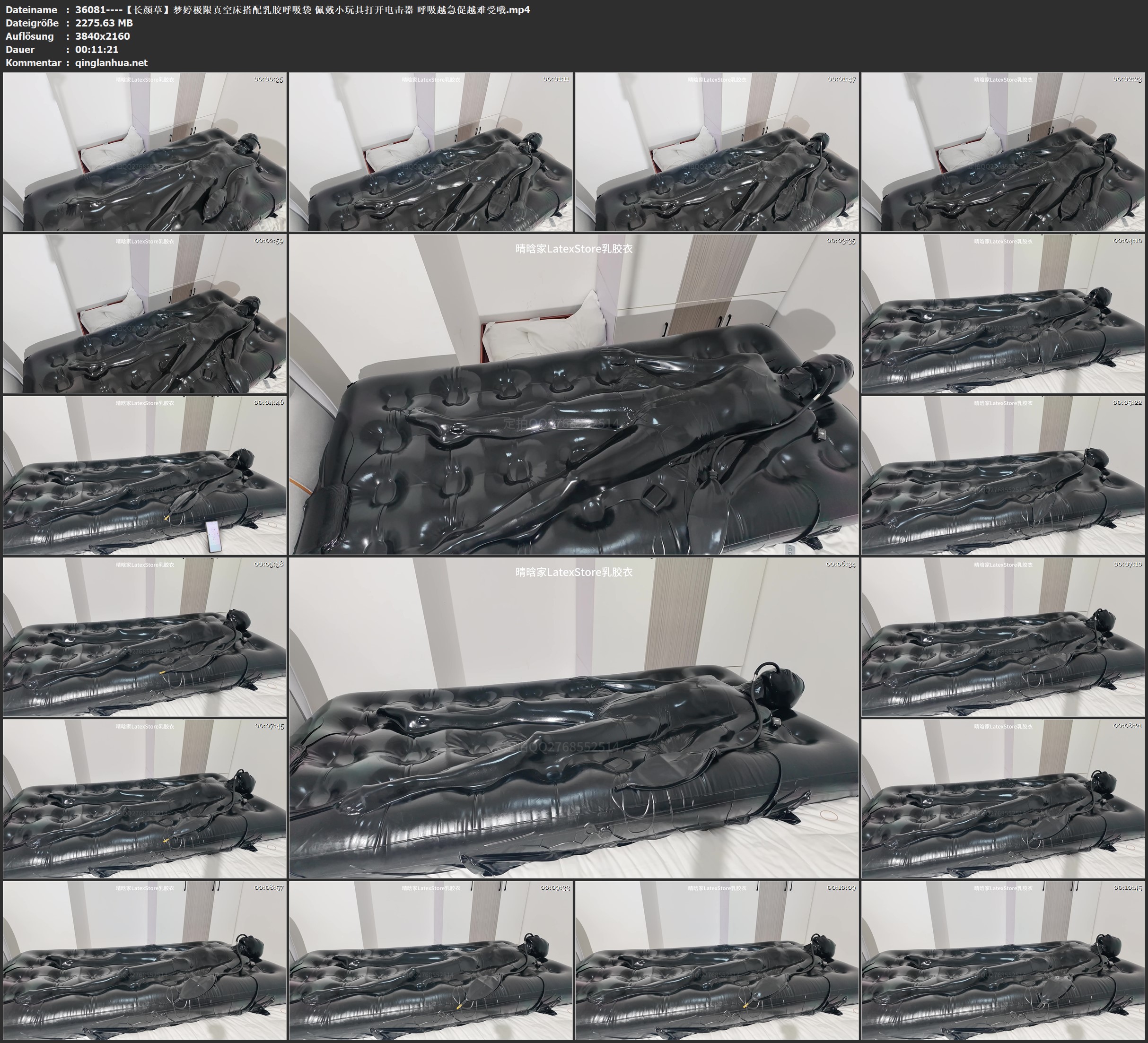
Task: Click the frame stamped 00:02:23
Action: click(x=1003, y=151)
